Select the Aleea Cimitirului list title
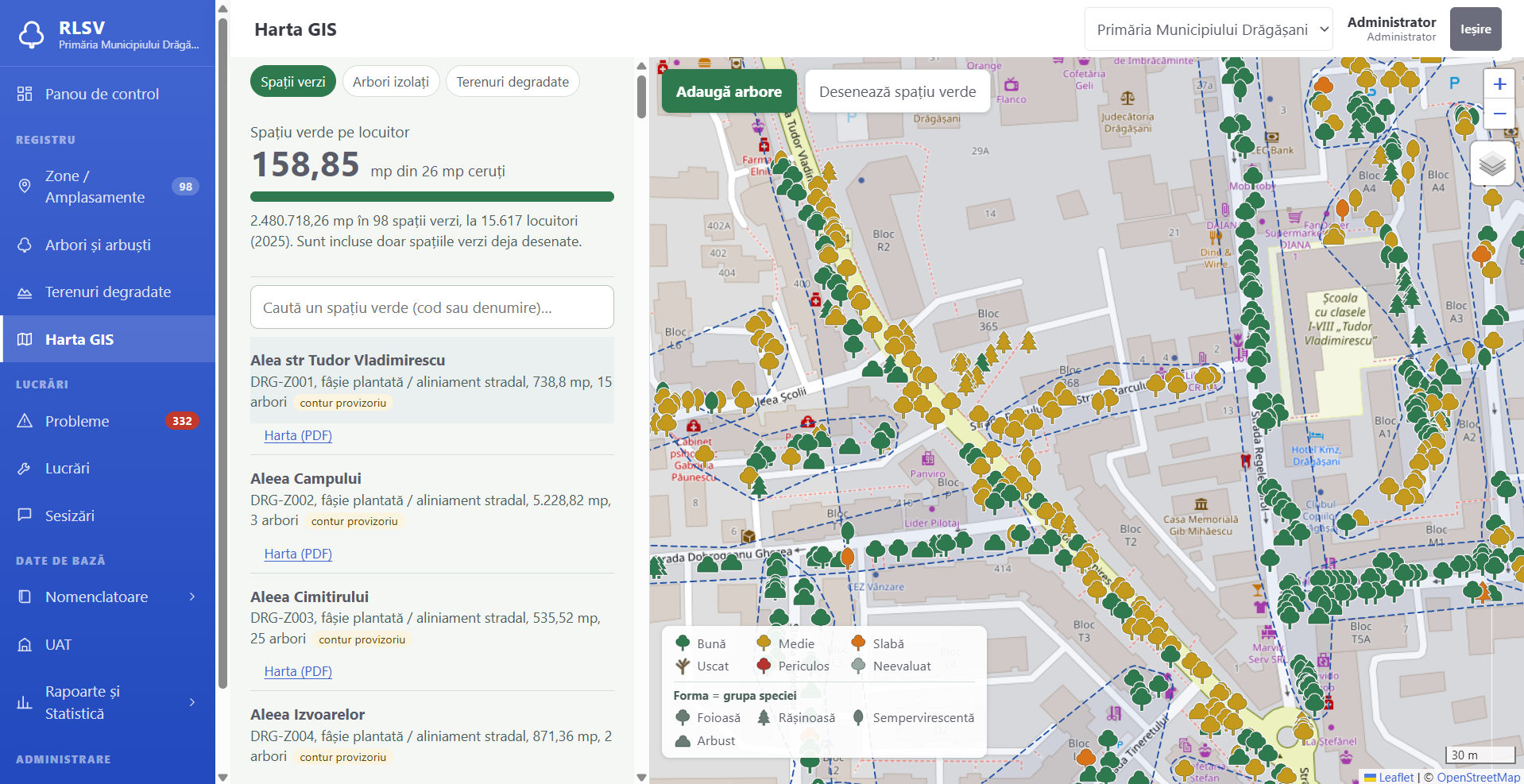Screen dimensions: 1524x784 (310, 597)
